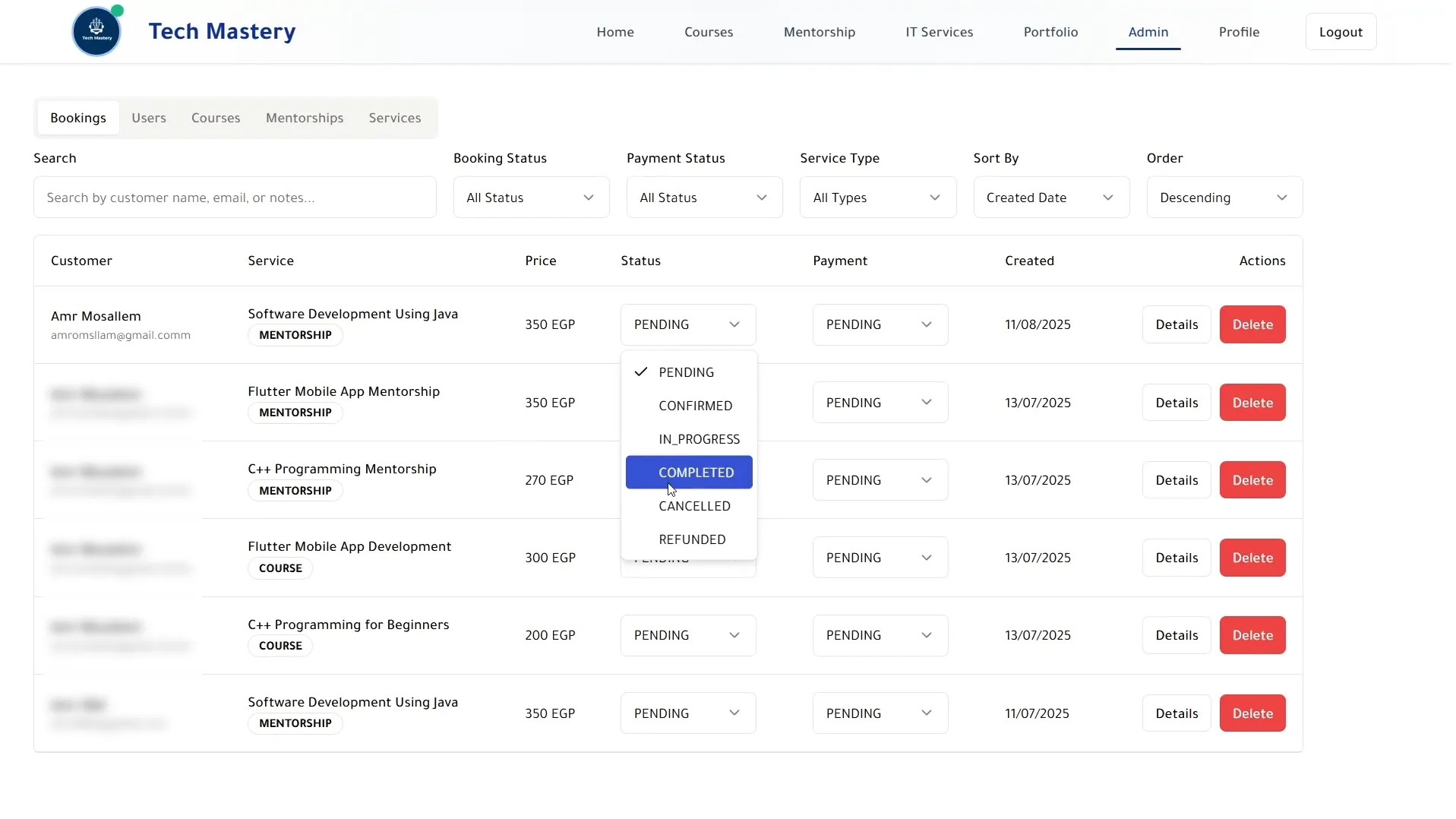1456x819 pixels.
Task: Click the Logout button
Action: tap(1341, 32)
